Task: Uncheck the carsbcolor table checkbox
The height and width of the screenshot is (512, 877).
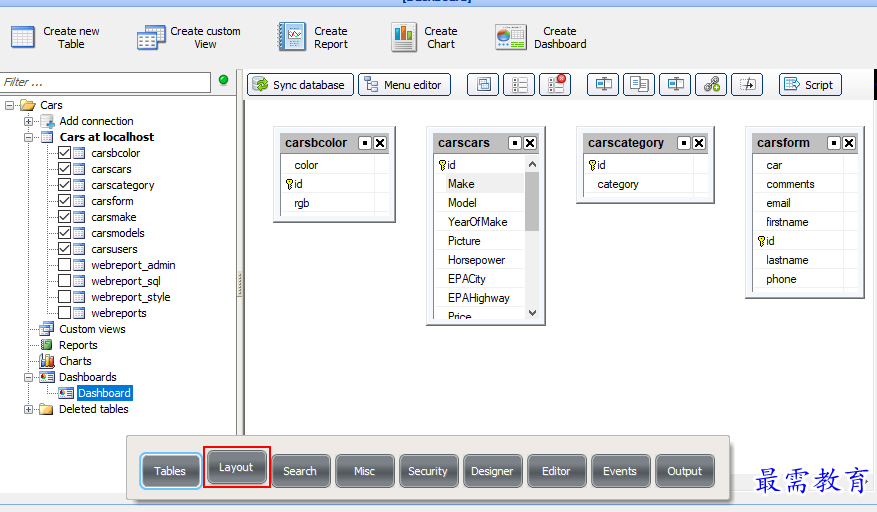Action: (64, 153)
